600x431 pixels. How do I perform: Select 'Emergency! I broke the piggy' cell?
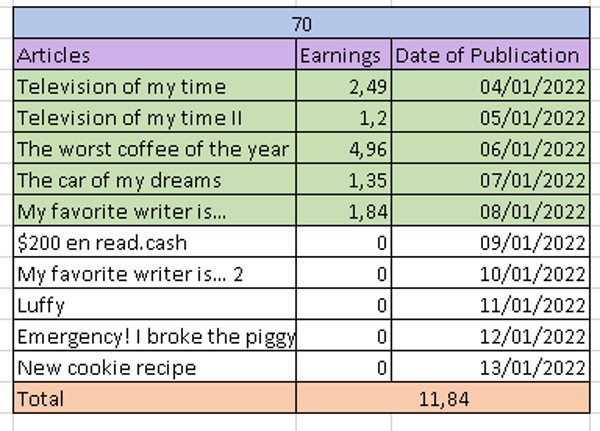[x=155, y=336]
